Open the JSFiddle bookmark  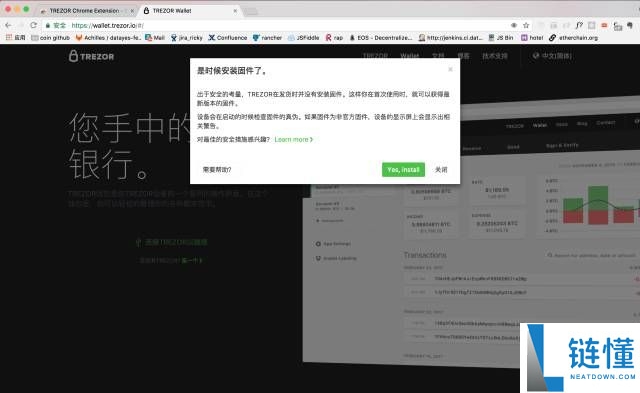pos(303,38)
